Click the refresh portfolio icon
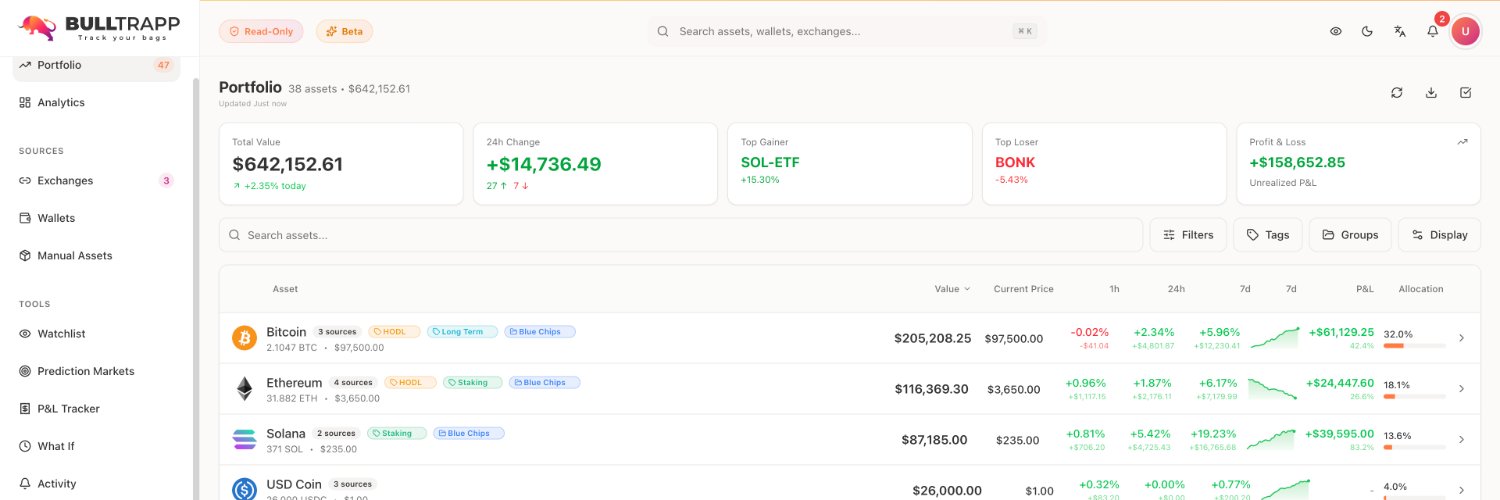Viewport: 1500px width, 500px height. pos(1397,93)
